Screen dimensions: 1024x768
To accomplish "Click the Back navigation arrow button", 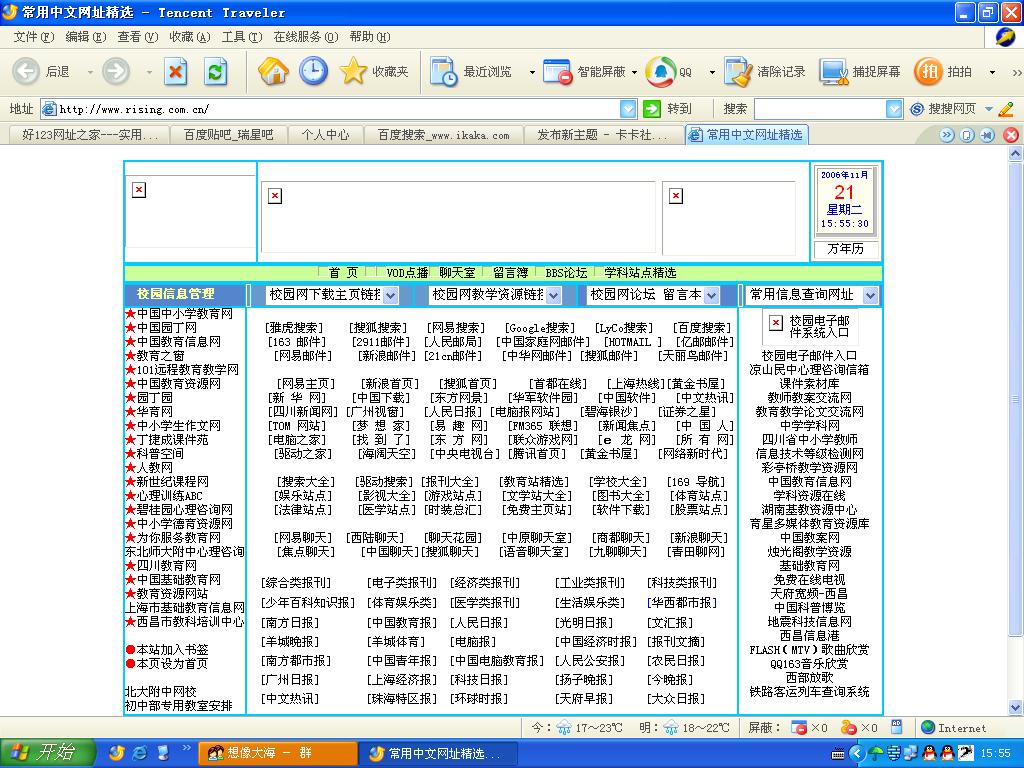I will pyautogui.click(x=27, y=71).
